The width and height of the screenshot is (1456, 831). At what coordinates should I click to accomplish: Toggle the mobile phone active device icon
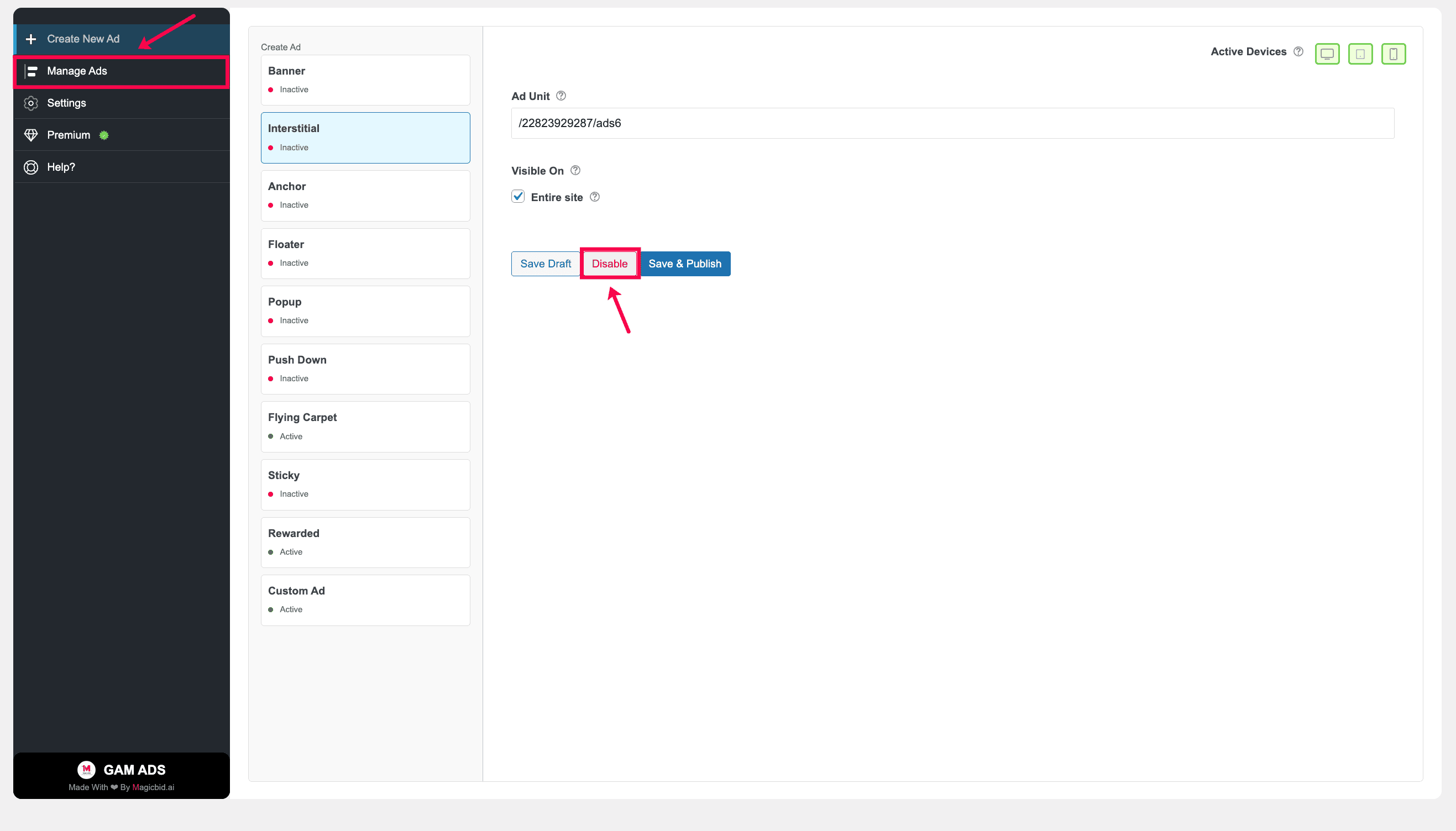coord(1393,54)
